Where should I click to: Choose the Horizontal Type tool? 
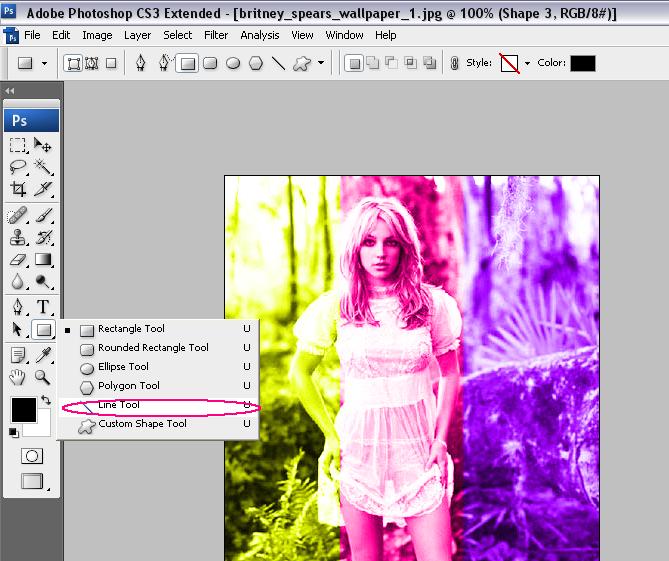pyautogui.click(x=43, y=306)
